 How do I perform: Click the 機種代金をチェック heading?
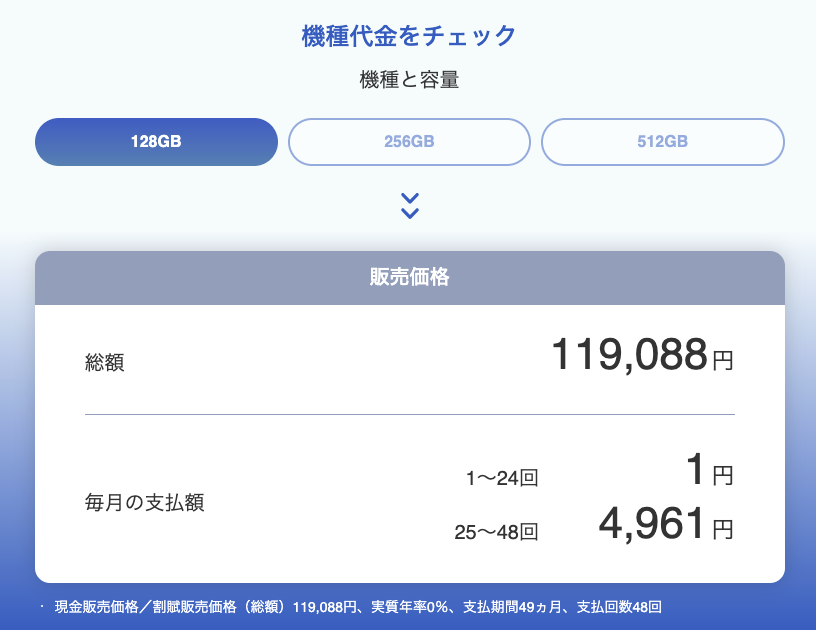coord(409,37)
